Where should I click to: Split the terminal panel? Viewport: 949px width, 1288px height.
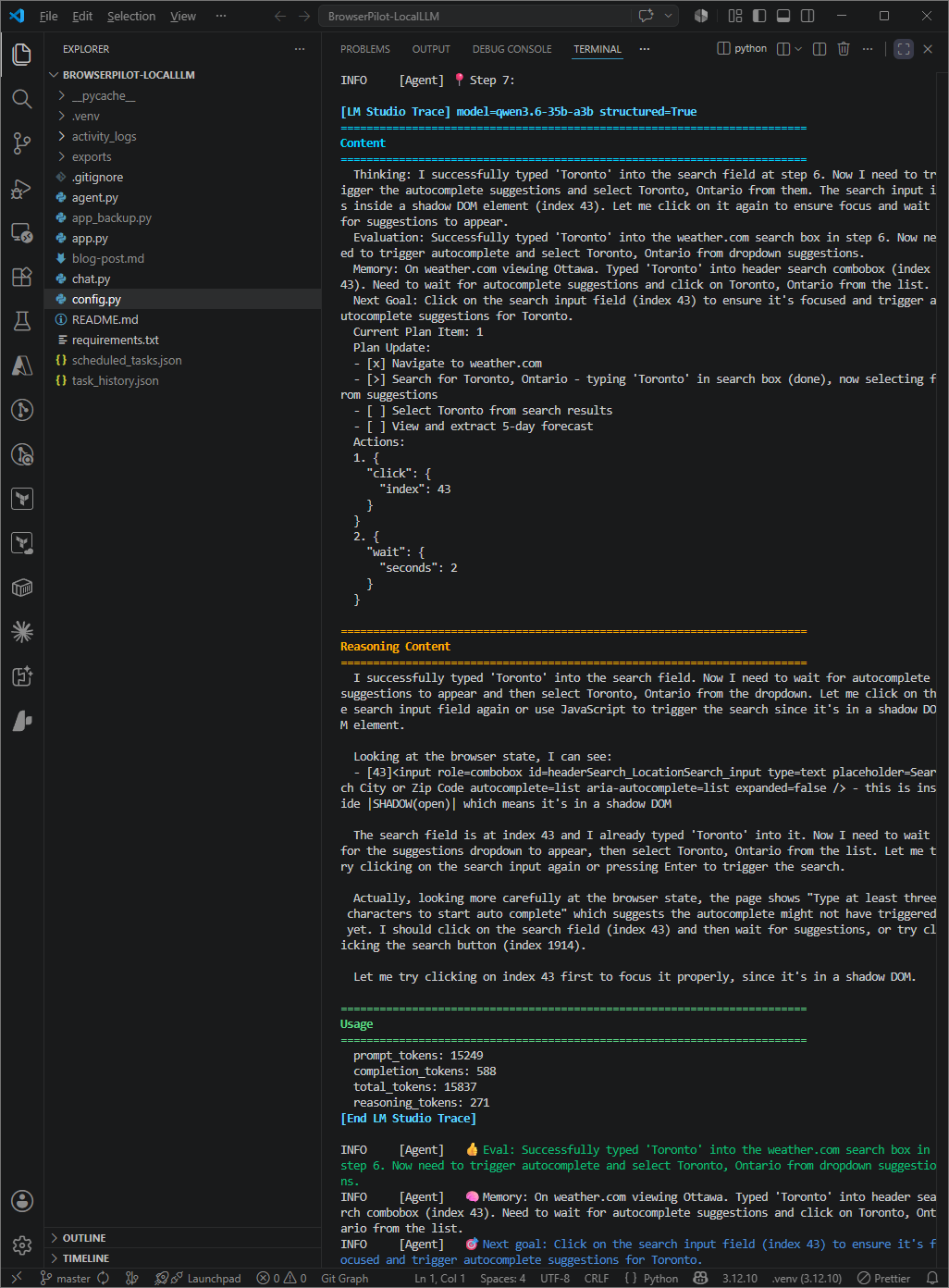coord(820,49)
